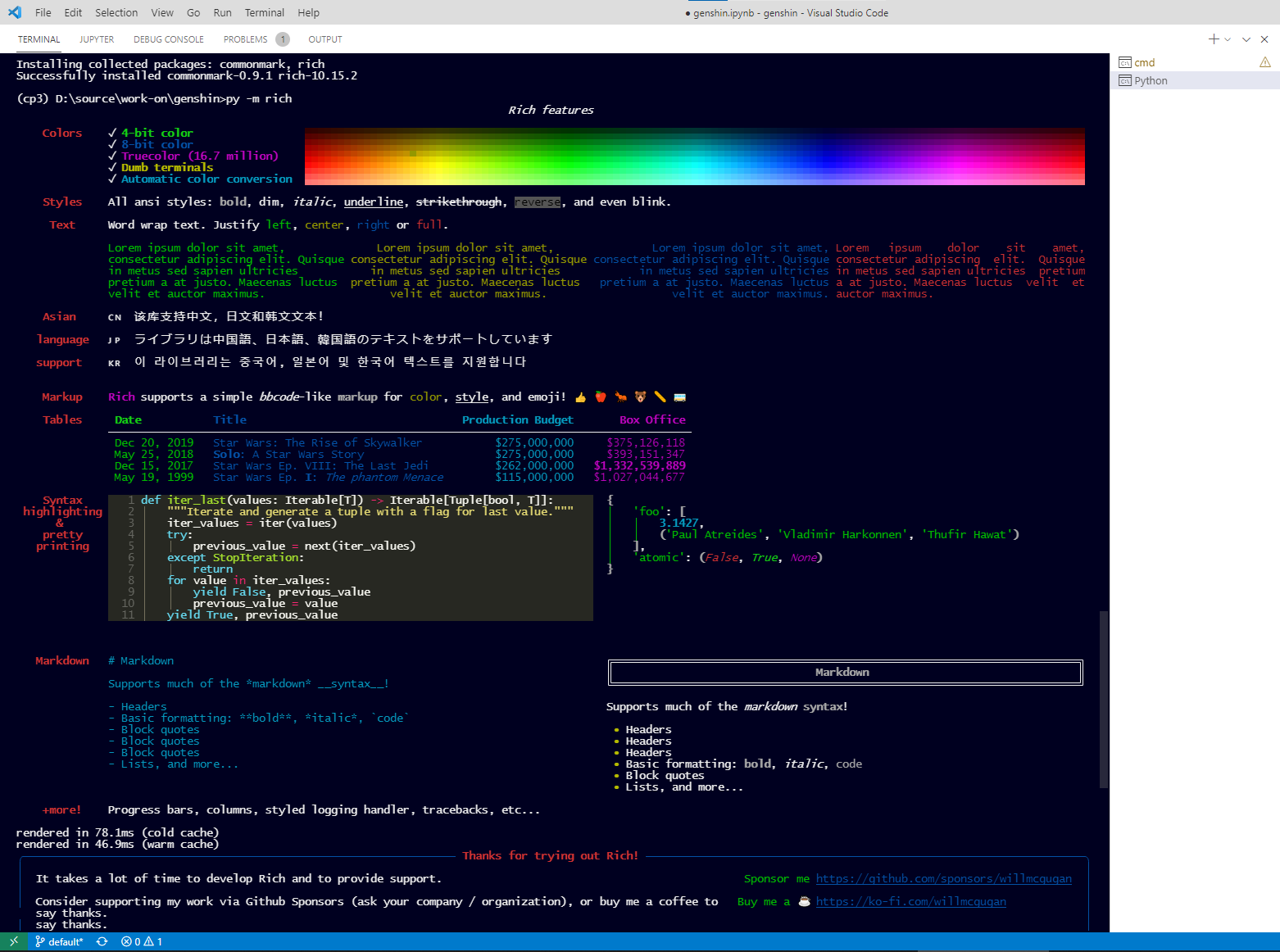Image resolution: width=1280 pixels, height=952 pixels.
Task: Create a new terminal with plus icon
Action: click(x=1214, y=39)
